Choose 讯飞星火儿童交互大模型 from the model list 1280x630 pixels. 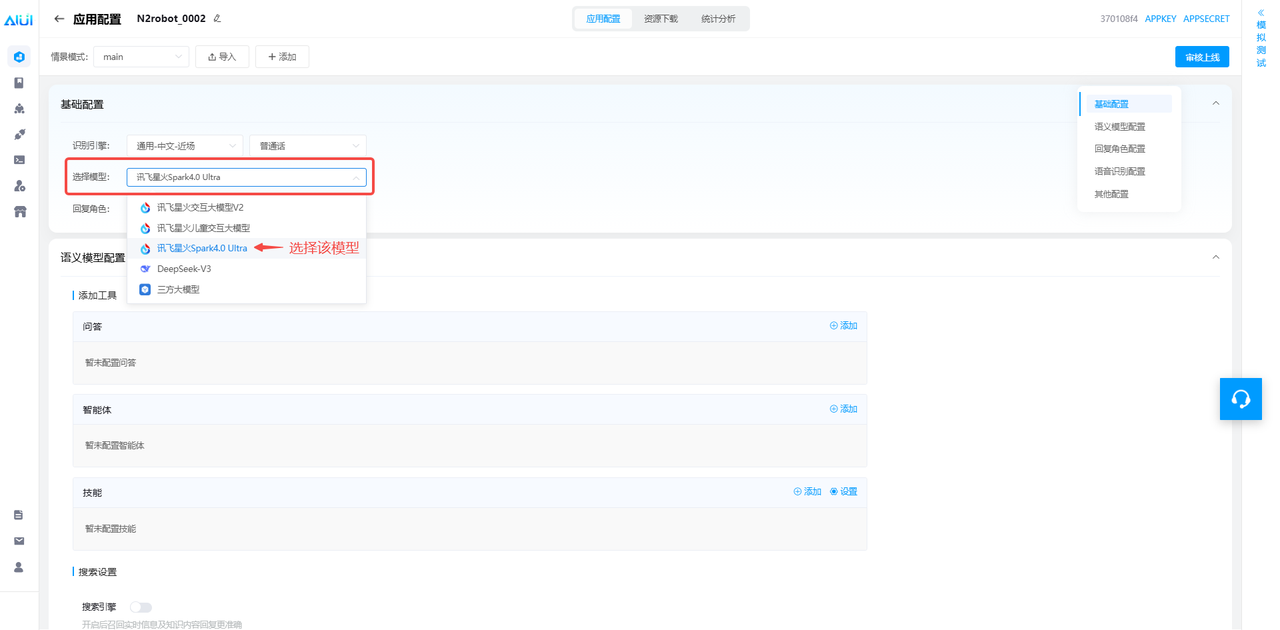coord(246,228)
